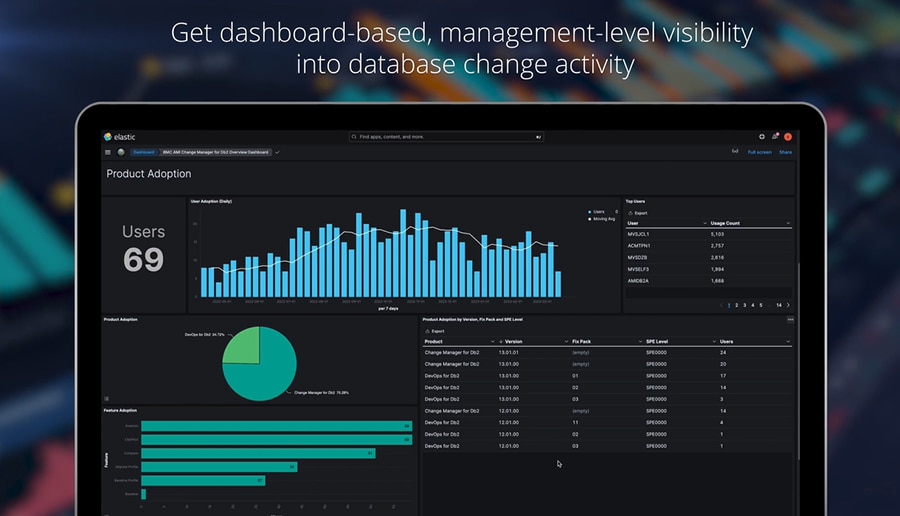Toggle Users series in the chart legend
Viewport: 900px width, 516px height.
599,211
